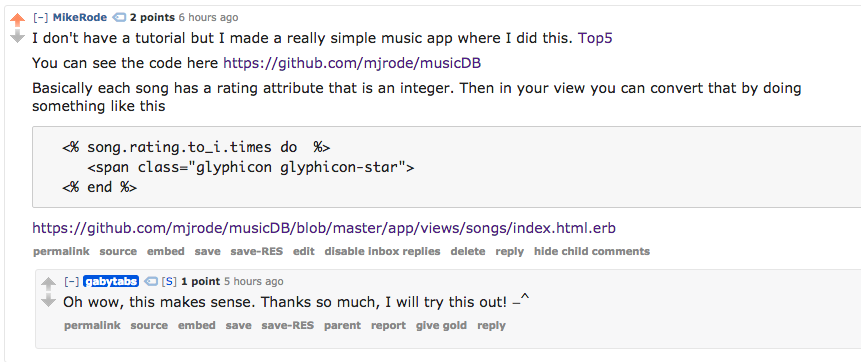Edit MikeRode's comment
The width and height of the screenshot is (861, 362).
[x=304, y=252]
